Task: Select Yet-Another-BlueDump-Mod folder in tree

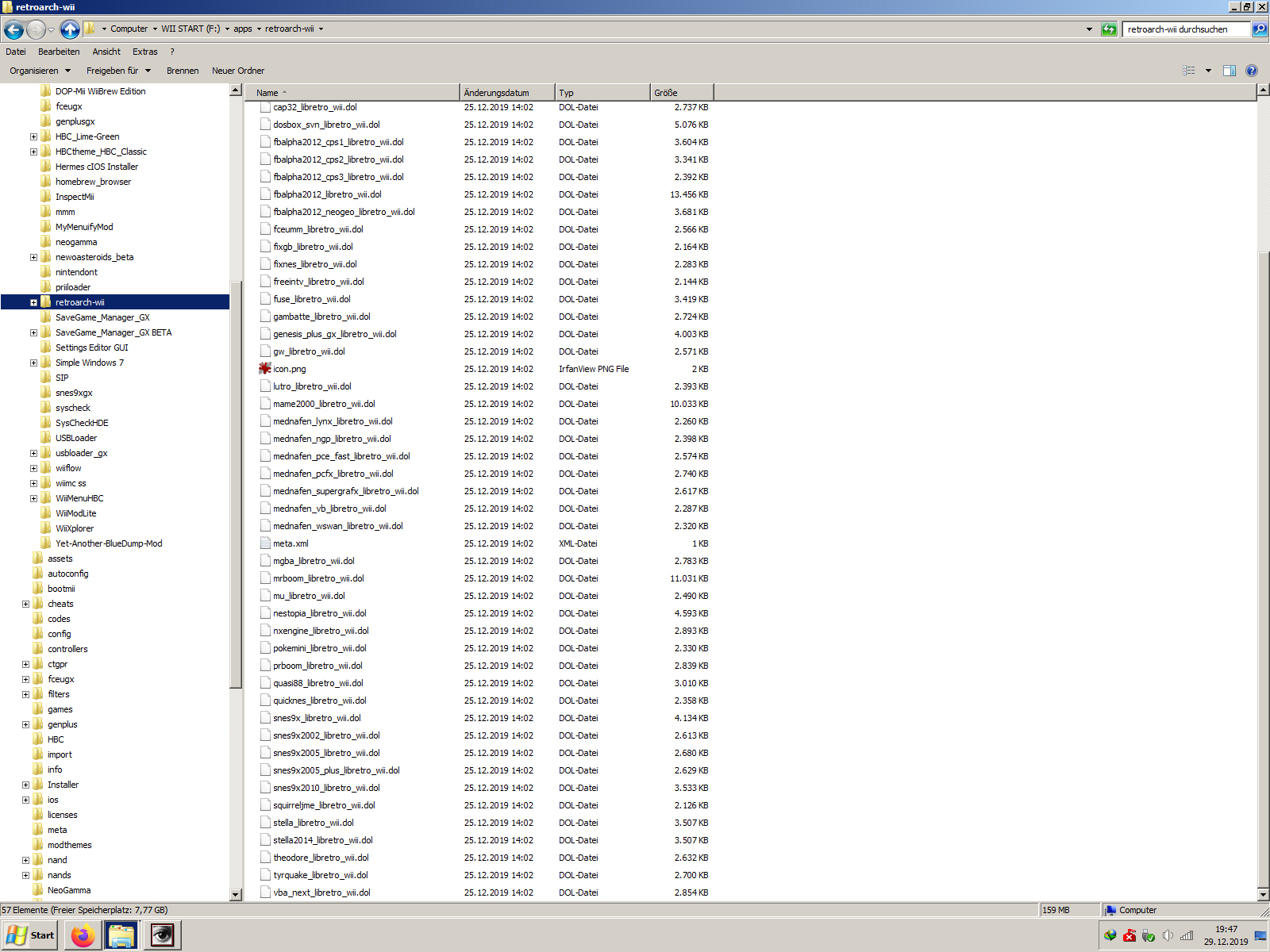Action: point(109,543)
